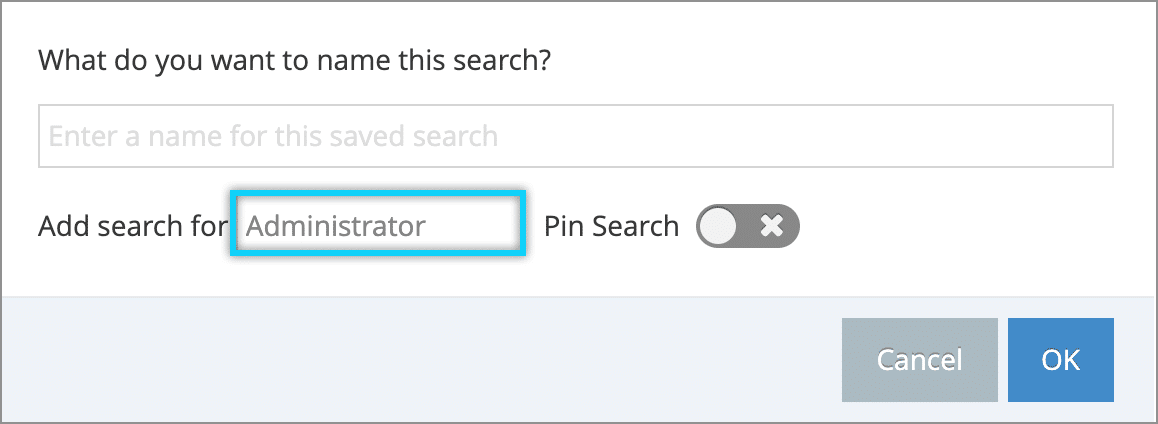Image resolution: width=1158 pixels, height=424 pixels.
Task: Select the 'Enter a name for this saved search' placeholder
Action: click(x=273, y=136)
